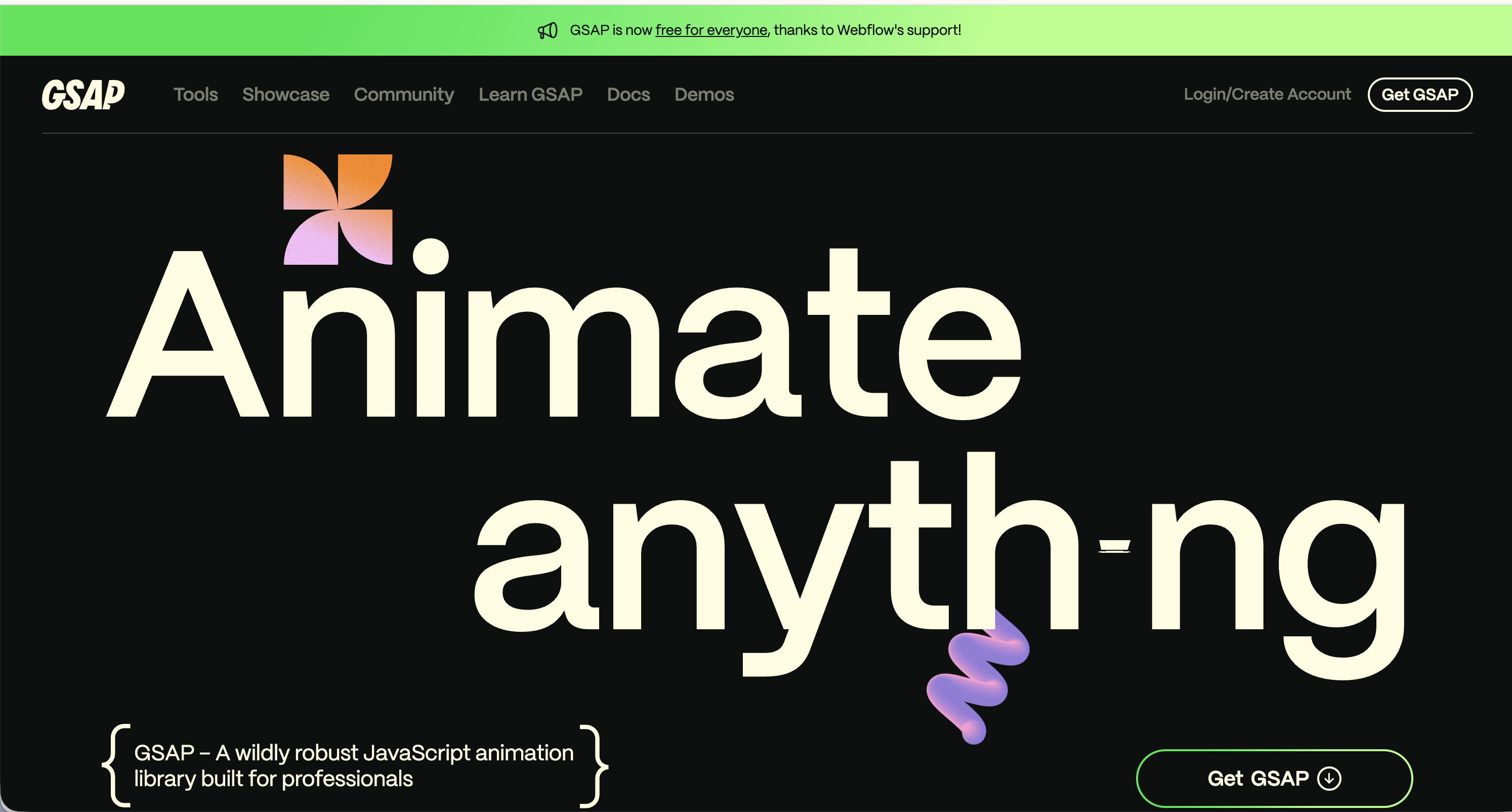Click the purple squiggle shape
1512x812 pixels.
[977, 676]
